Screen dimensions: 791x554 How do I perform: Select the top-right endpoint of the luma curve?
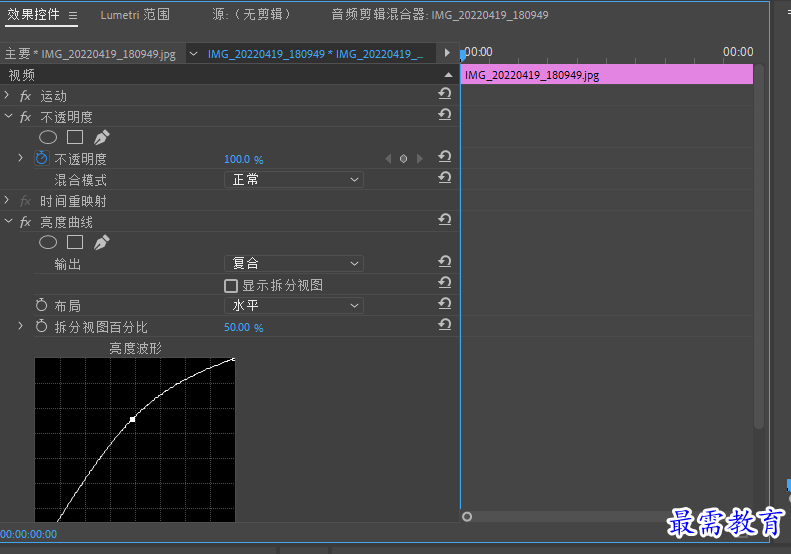[234, 359]
